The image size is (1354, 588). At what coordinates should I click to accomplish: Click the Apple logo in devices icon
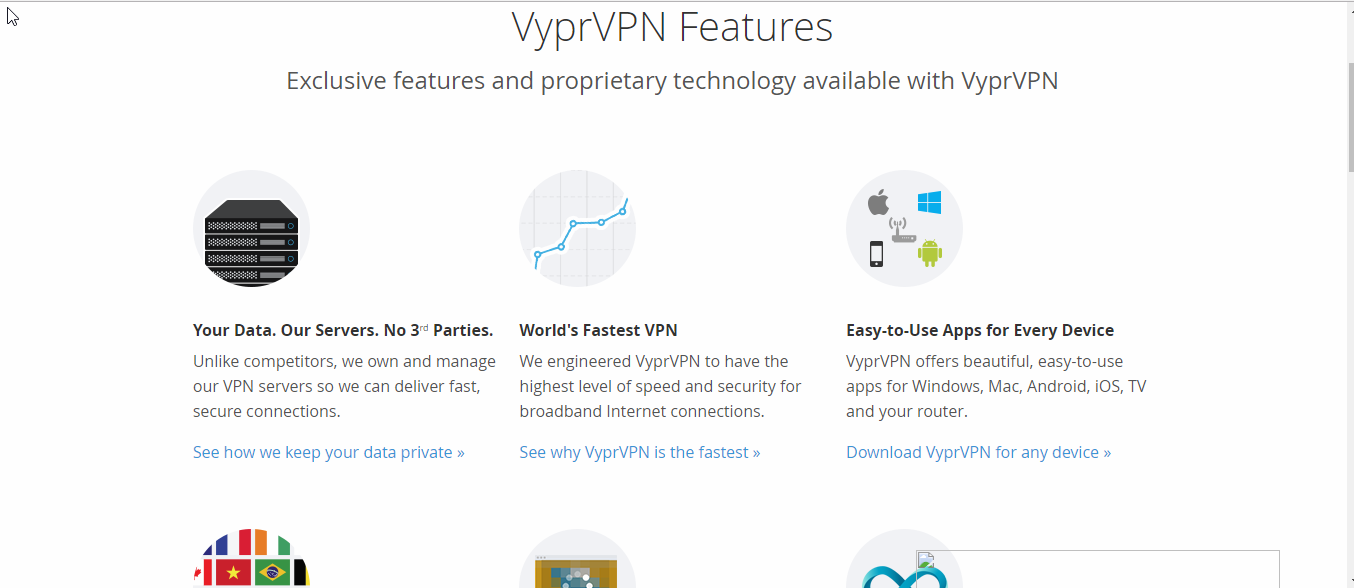coord(878,203)
